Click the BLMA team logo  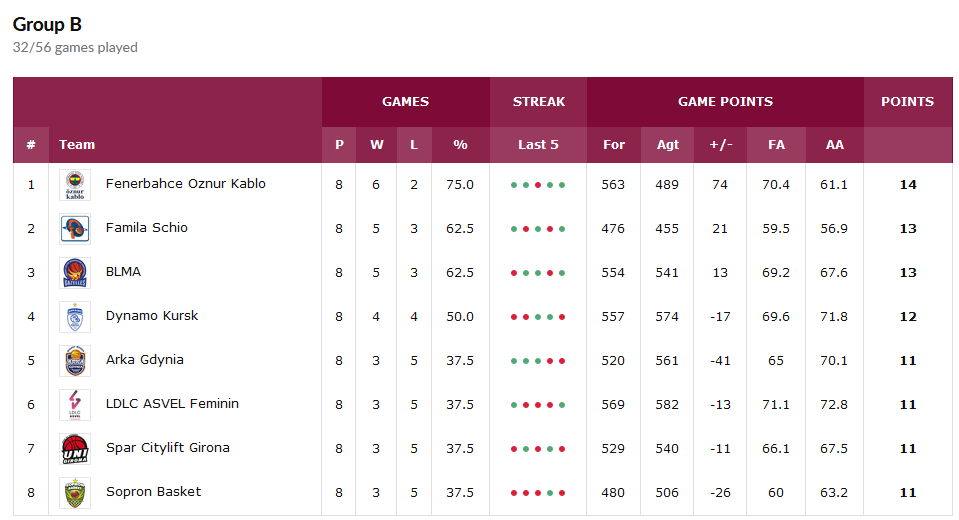(75, 273)
